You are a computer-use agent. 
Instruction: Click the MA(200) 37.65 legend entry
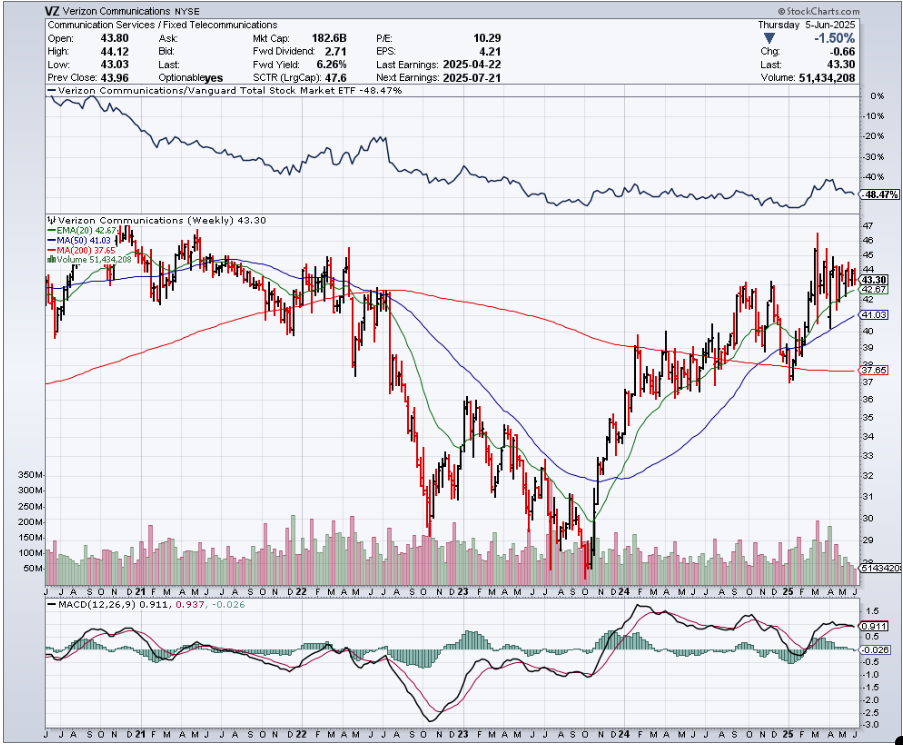(x=82, y=250)
